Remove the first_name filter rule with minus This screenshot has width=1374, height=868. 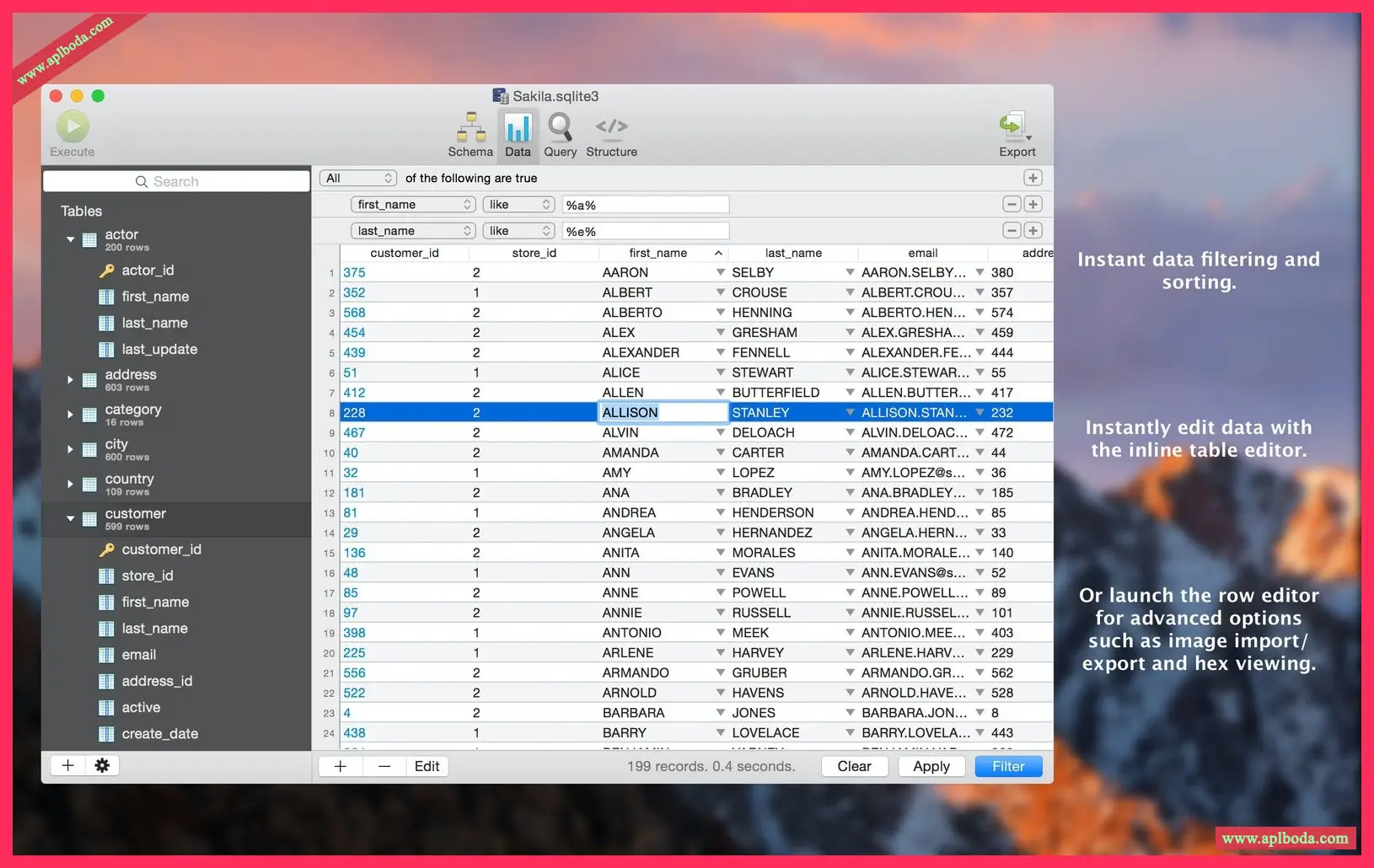point(1012,205)
